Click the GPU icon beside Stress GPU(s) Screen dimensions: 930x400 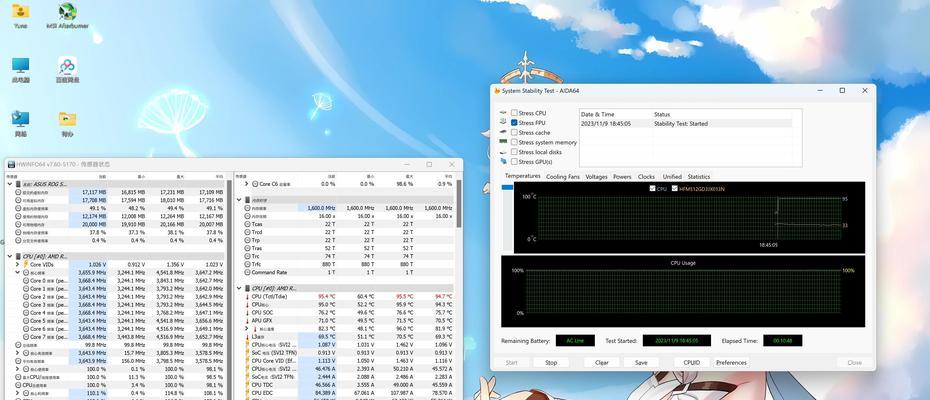(x=504, y=161)
